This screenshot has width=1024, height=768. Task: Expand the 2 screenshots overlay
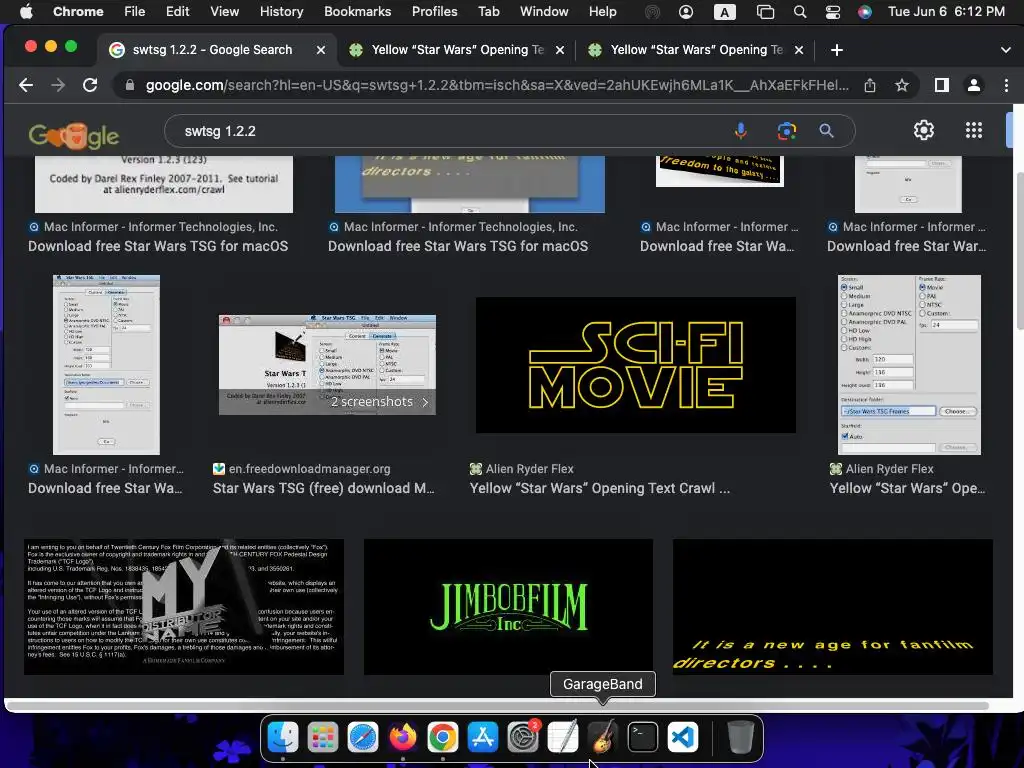(379, 402)
